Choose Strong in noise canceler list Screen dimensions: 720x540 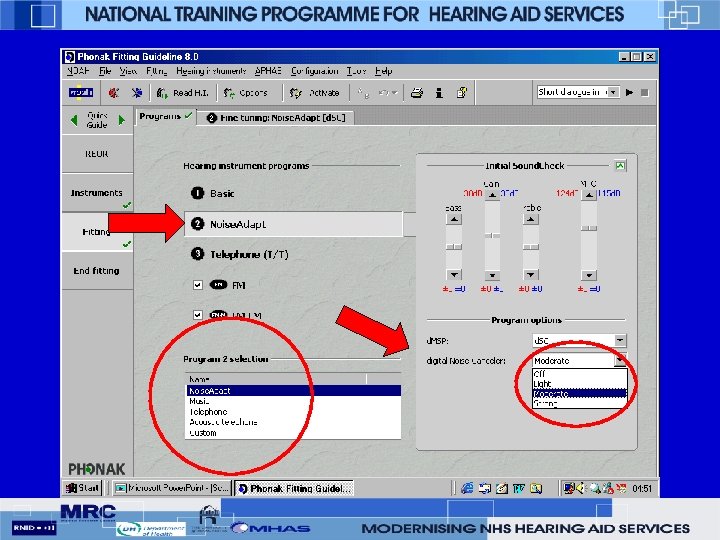coord(579,404)
